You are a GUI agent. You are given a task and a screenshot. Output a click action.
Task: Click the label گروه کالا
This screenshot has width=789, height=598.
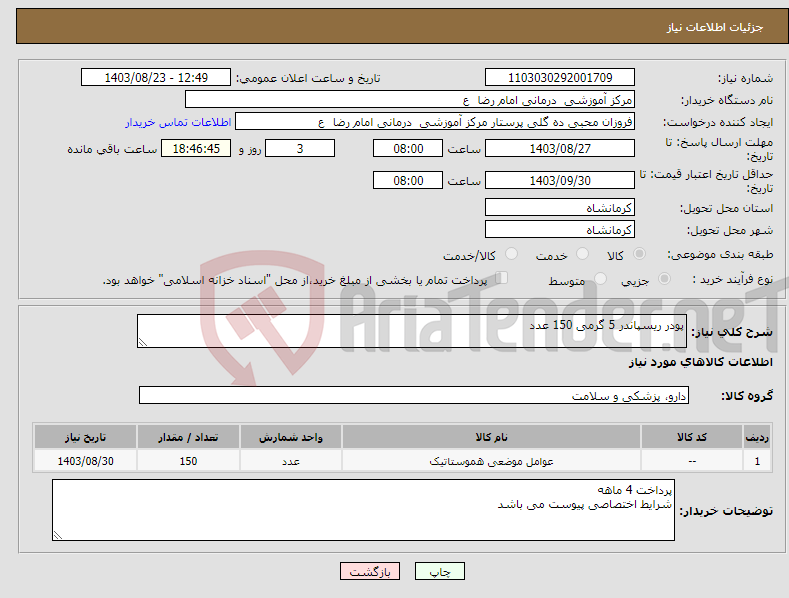747,396
